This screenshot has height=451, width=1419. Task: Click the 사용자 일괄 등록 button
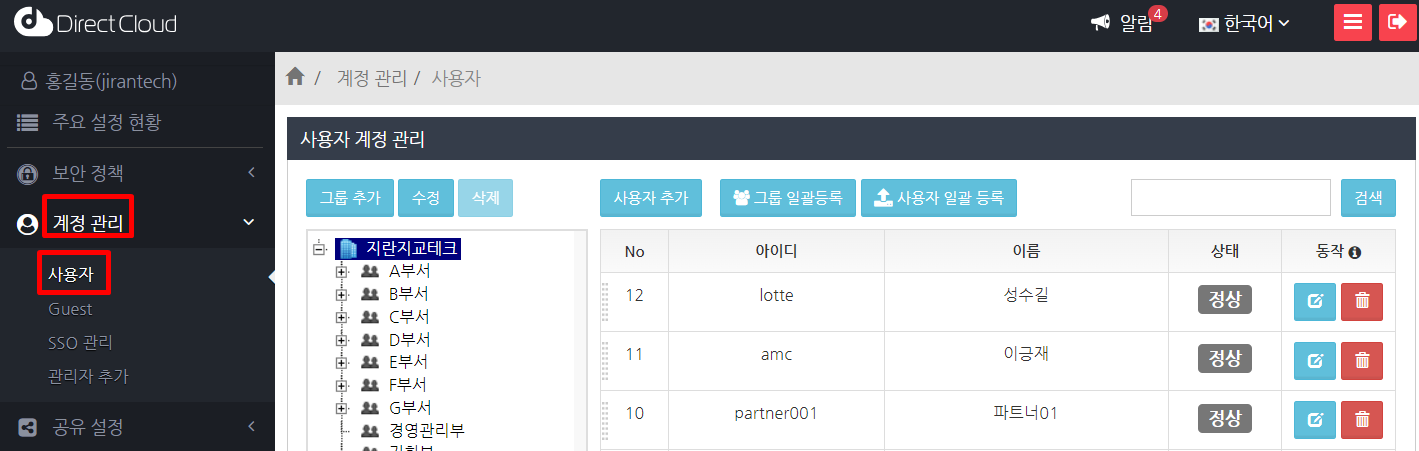(939, 198)
